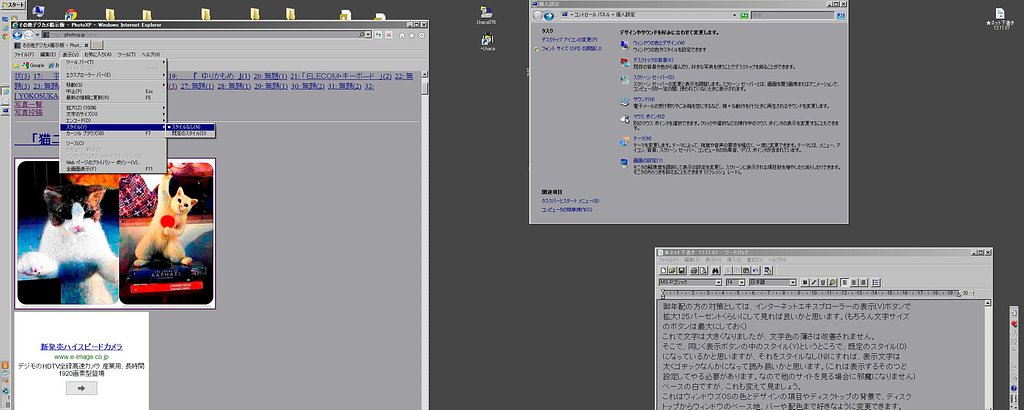Expand ツールバー(T) submenu in View menu

(114, 62)
